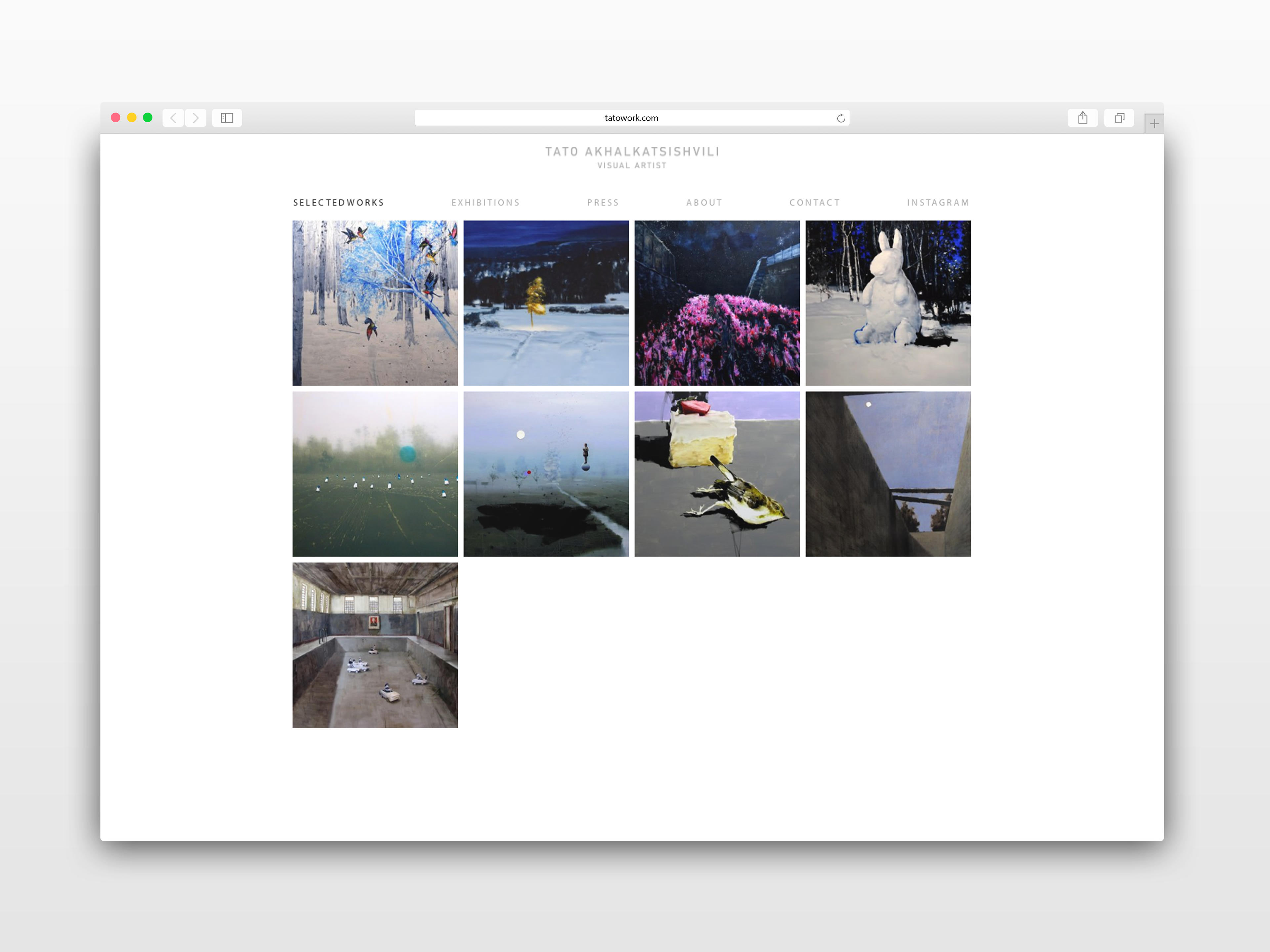
Task: Open the Share icon in toolbar
Action: click(1082, 118)
